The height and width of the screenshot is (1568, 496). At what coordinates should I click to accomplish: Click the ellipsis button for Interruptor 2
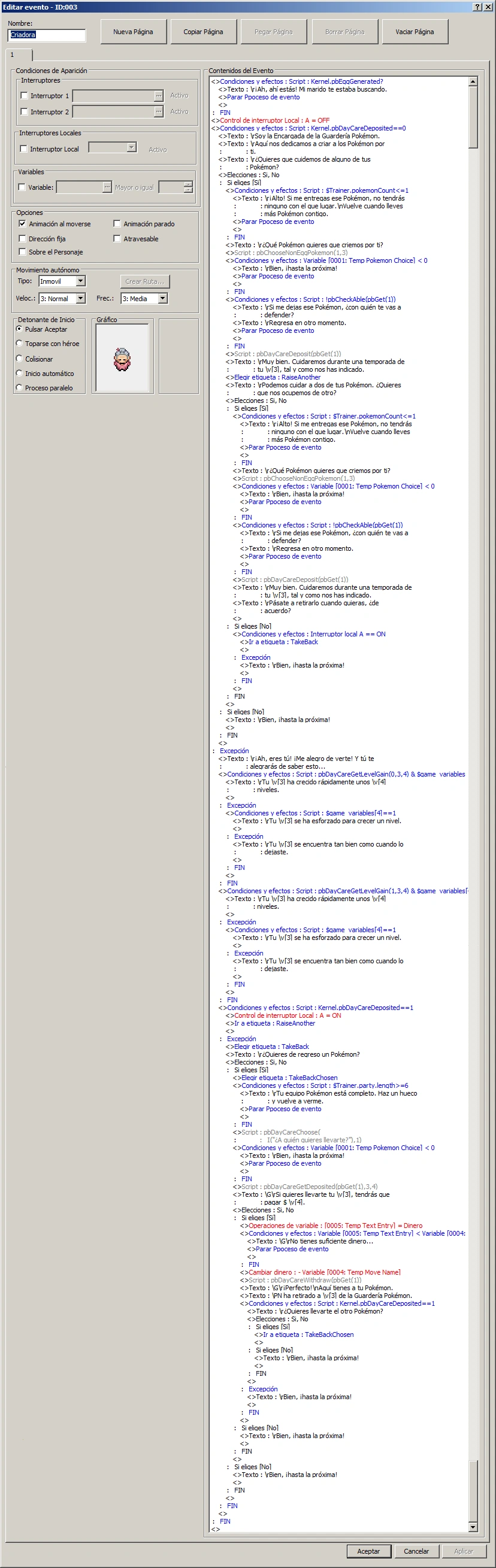[158, 111]
